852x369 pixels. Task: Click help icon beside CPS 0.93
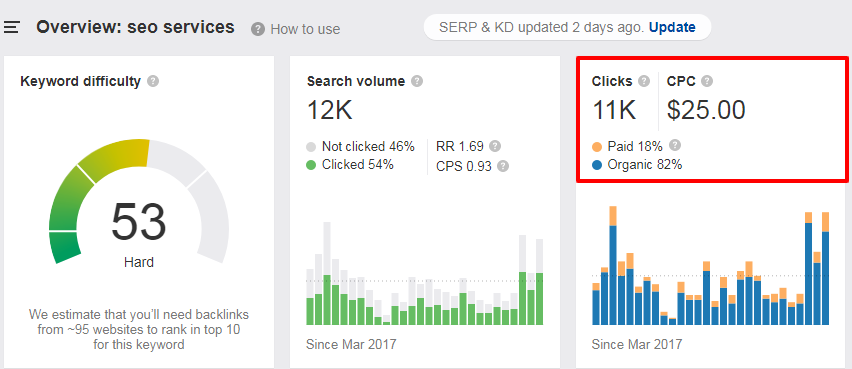click(x=503, y=166)
